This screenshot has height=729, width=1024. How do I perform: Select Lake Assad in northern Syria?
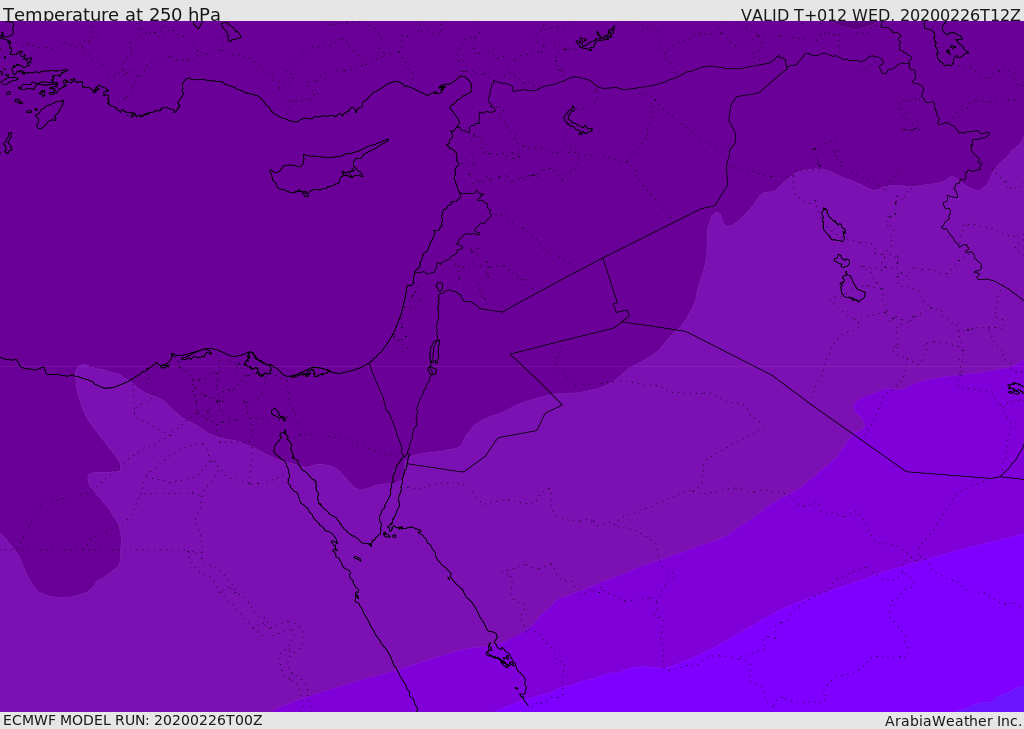point(576,122)
